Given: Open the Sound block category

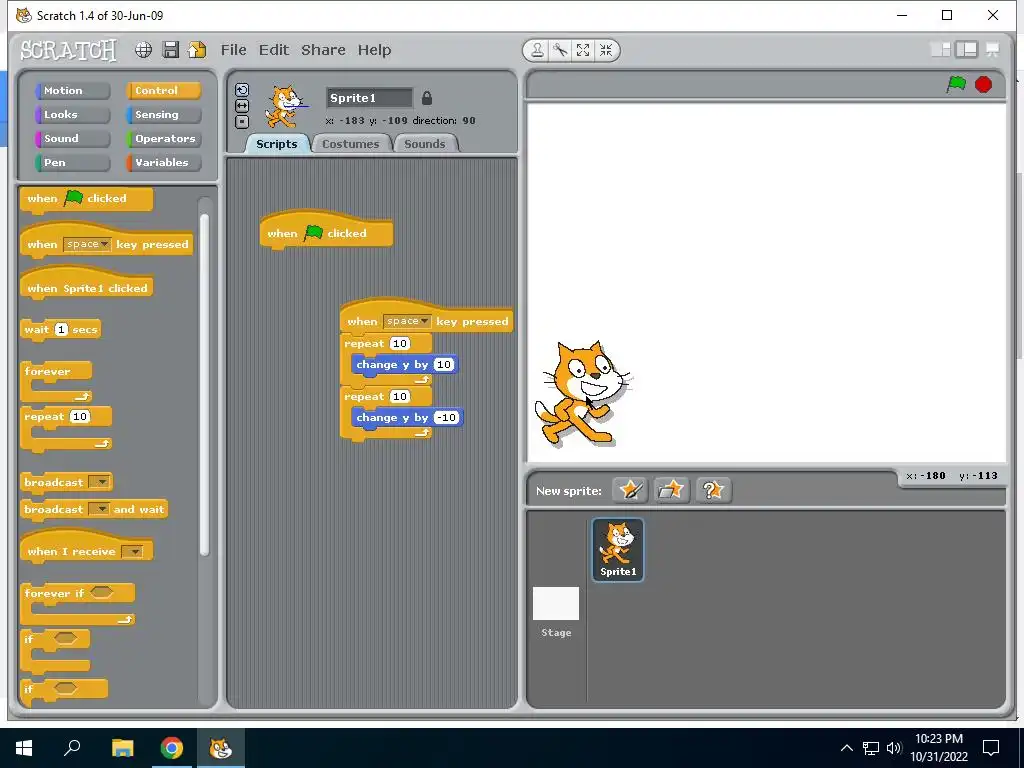Looking at the screenshot, I should pyautogui.click(x=72, y=138).
